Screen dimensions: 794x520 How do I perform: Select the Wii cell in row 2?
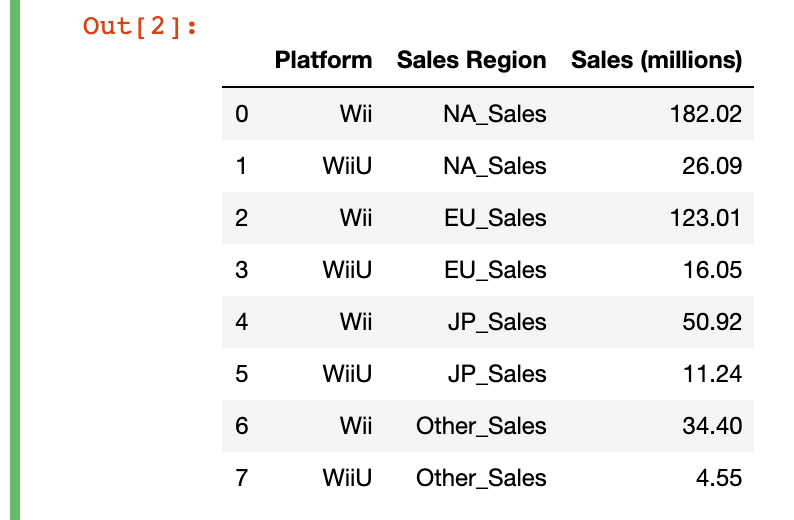click(356, 218)
